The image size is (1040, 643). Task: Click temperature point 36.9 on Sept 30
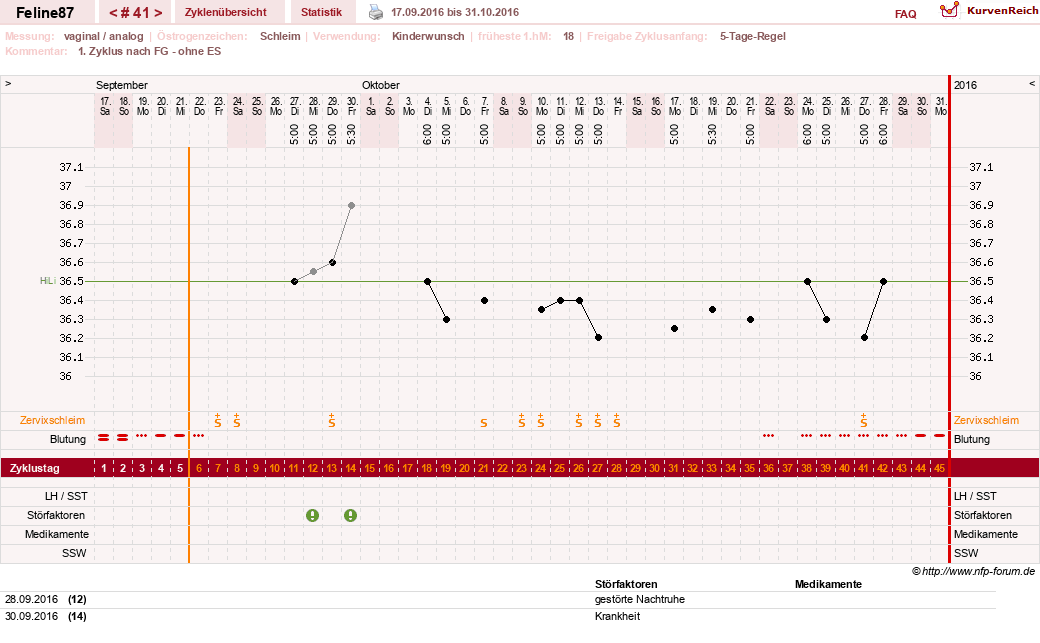click(x=352, y=206)
